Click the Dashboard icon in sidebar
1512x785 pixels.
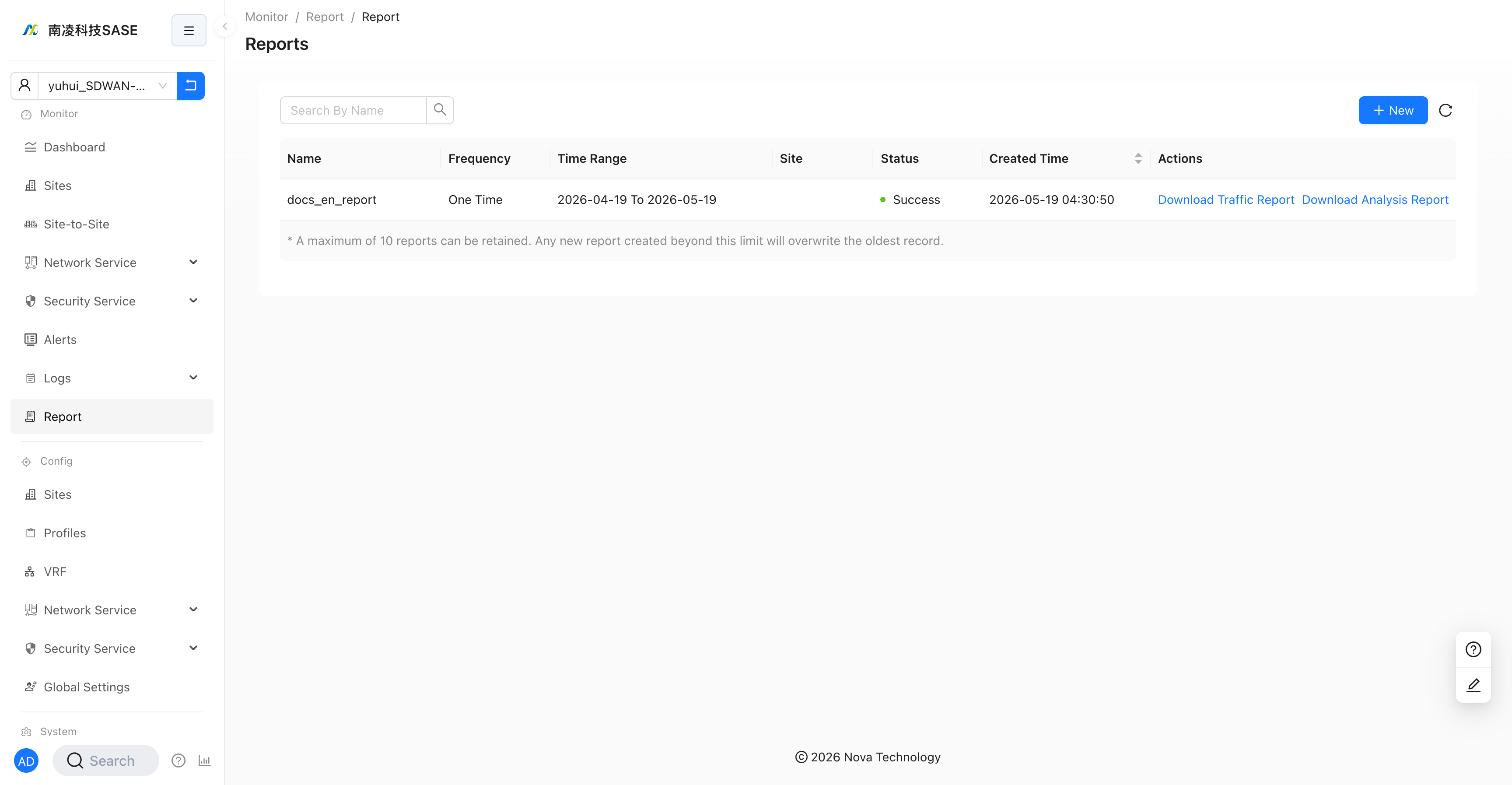tap(31, 147)
